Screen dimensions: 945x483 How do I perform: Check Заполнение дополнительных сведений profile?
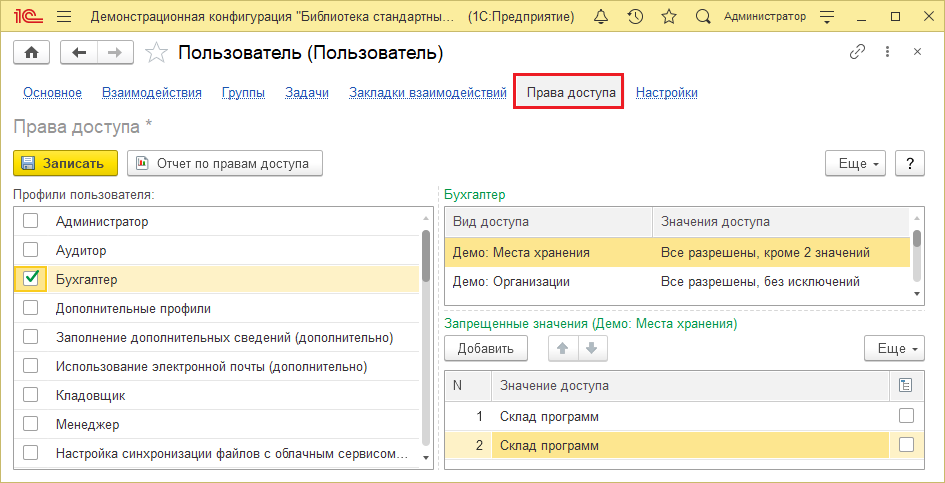(x=30, y=336)
